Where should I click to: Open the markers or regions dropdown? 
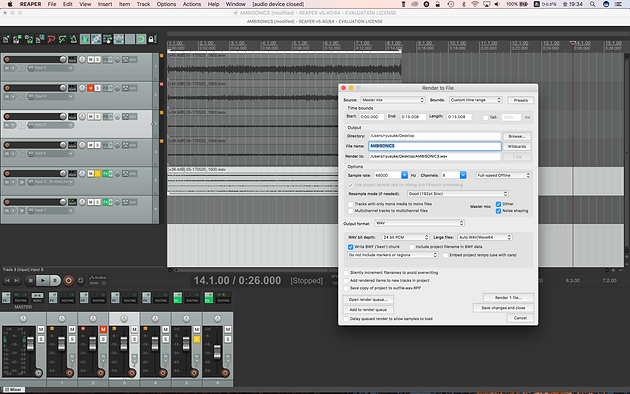pos(393,255)
